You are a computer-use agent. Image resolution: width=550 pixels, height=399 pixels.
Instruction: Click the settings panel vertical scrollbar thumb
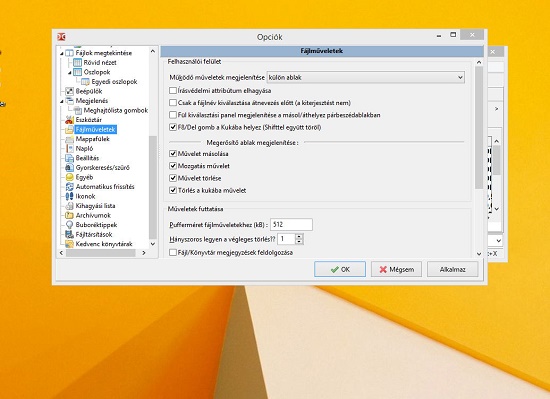tap(478, 127)
